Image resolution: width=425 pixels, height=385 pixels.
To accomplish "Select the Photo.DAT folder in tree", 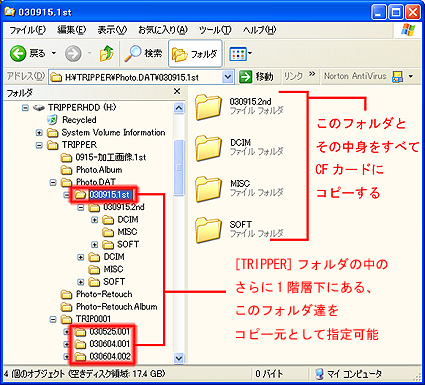I will pos(96,182).
